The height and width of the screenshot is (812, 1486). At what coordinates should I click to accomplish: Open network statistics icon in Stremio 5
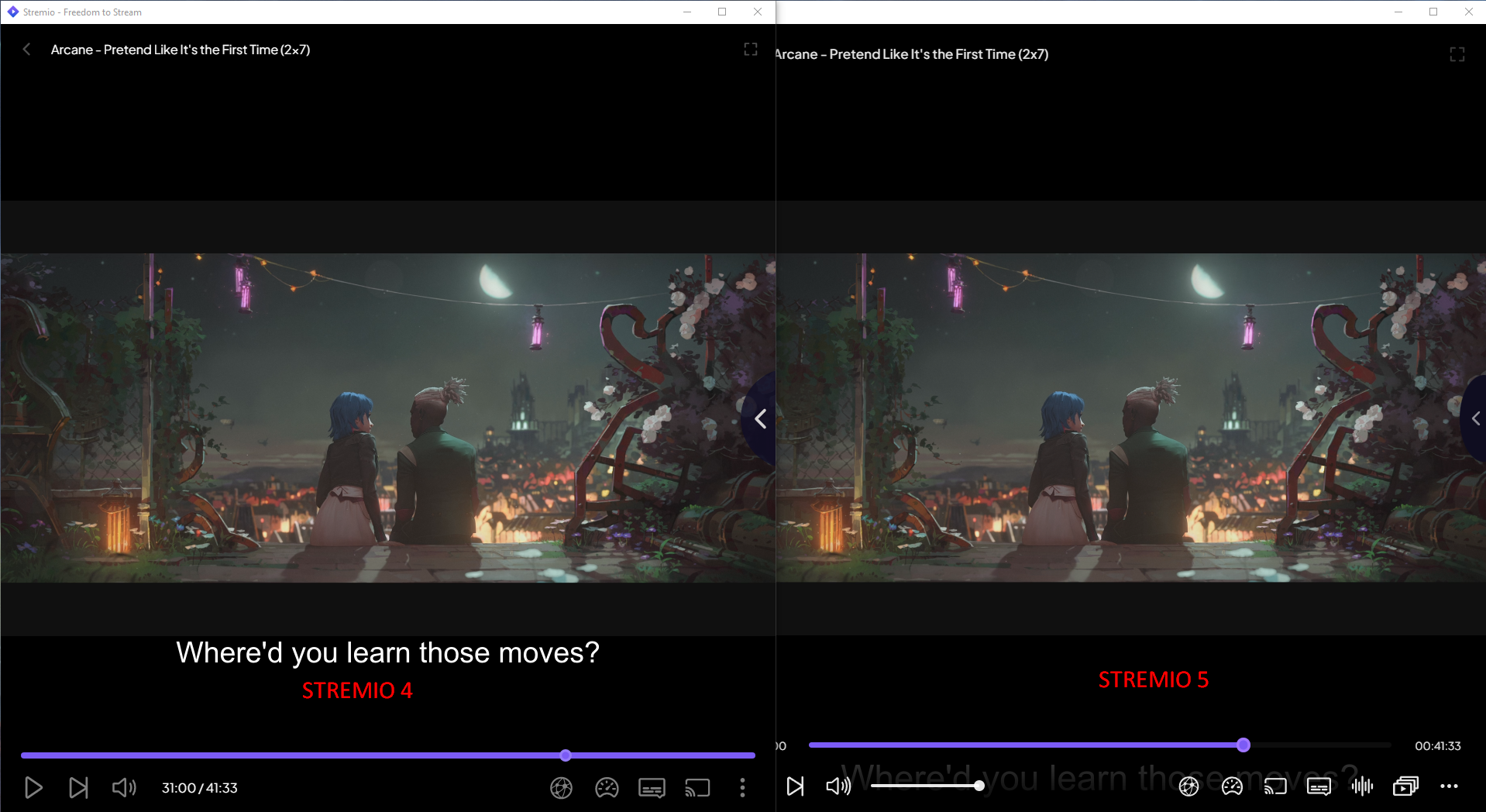1188,786
